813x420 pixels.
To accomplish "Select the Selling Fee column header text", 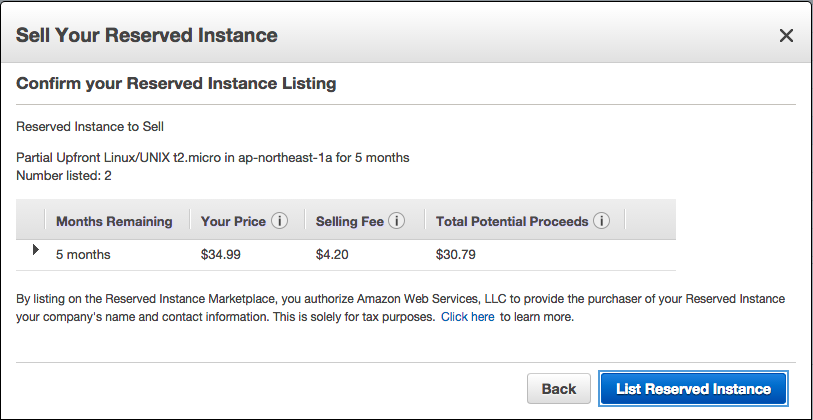I will click(x=349, y=221).
